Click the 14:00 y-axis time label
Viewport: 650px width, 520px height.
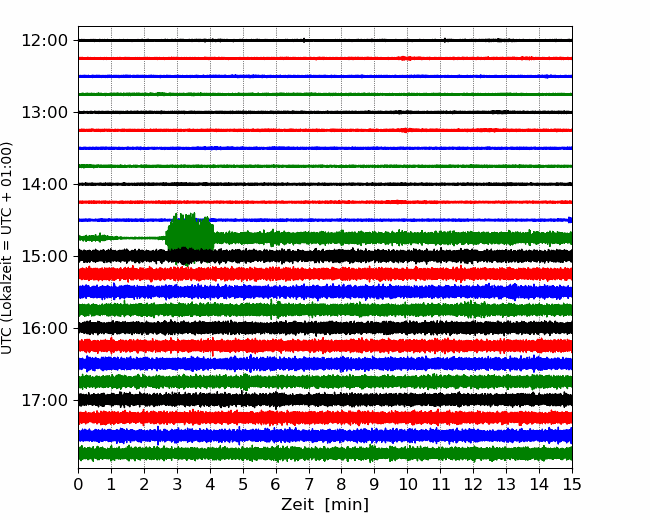coord(44,185)
